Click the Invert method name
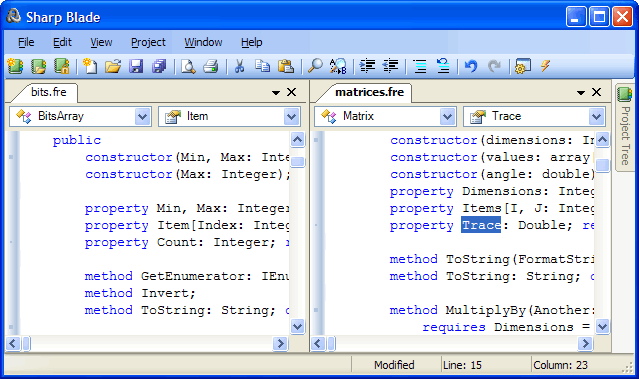Image resolution: width=639 pixels, height=379 pixels. tap(165, 293)
